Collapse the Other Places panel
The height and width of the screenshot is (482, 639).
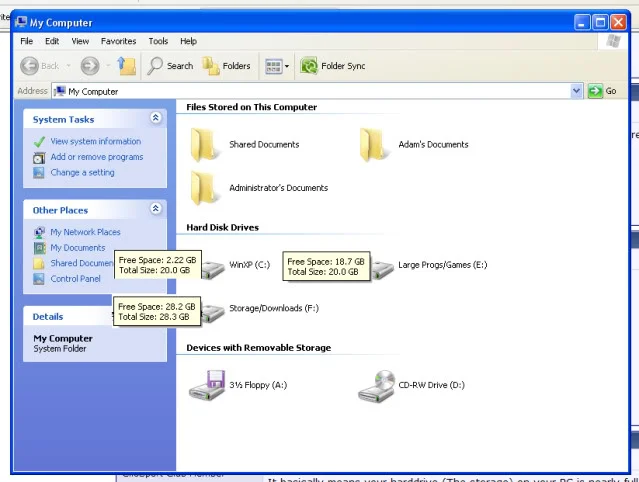click(x=156, y=209)
